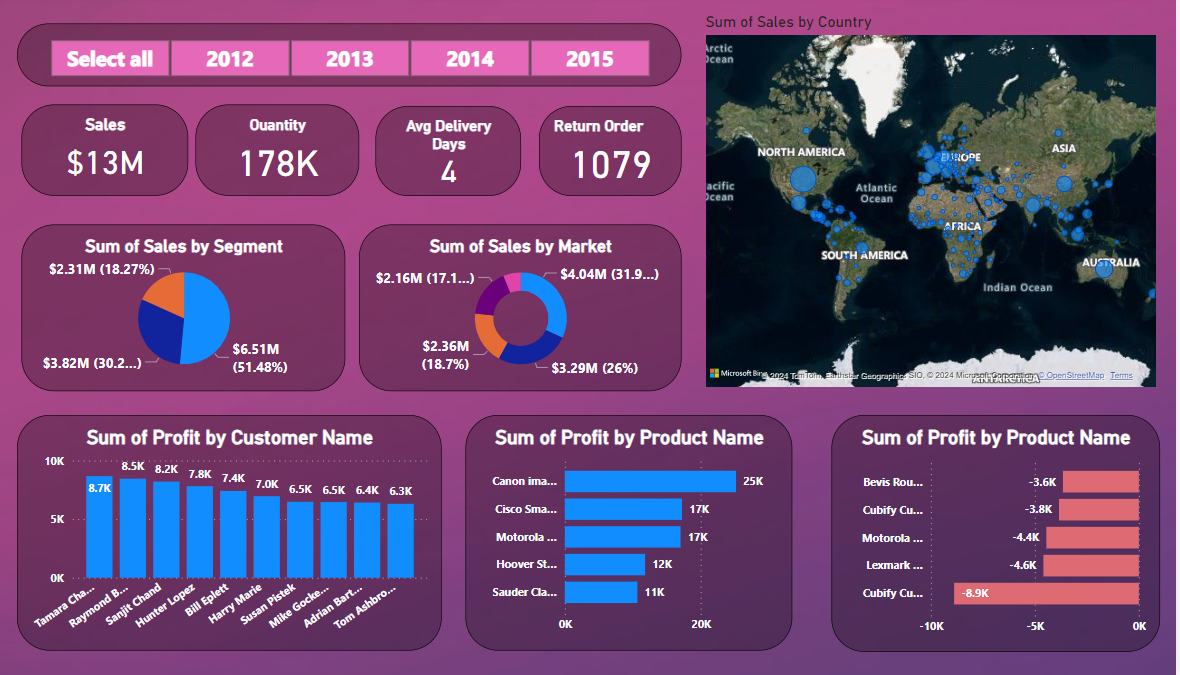Select the Canon 25K profit bar
The height and width of the screenshot is (675, 1180).
point(650,481)
